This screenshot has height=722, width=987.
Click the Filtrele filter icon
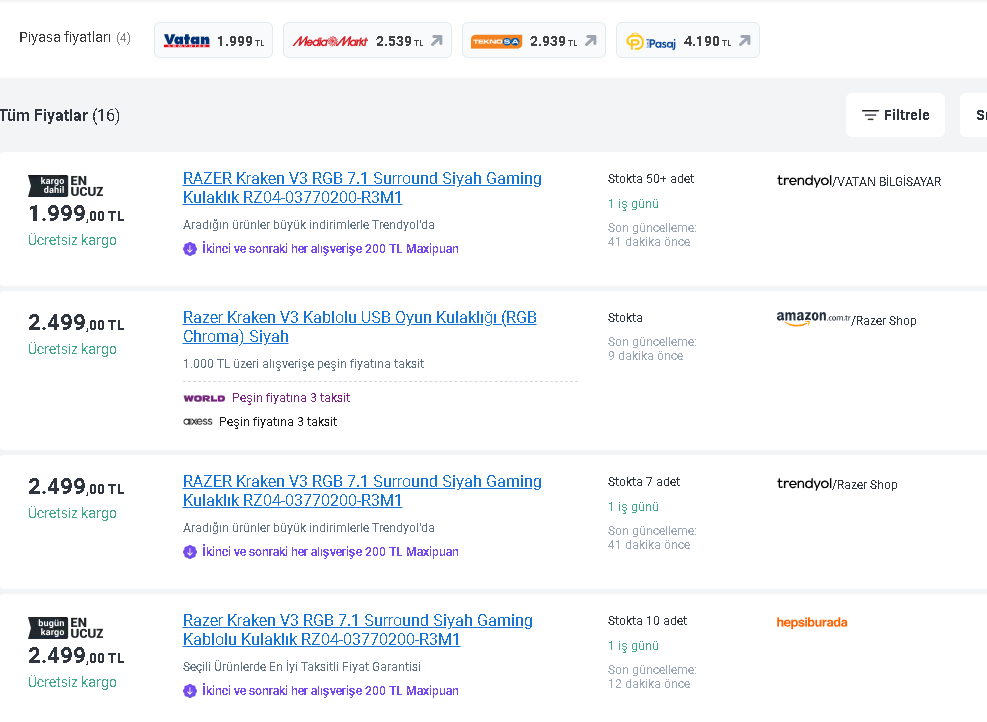(870, 116)
